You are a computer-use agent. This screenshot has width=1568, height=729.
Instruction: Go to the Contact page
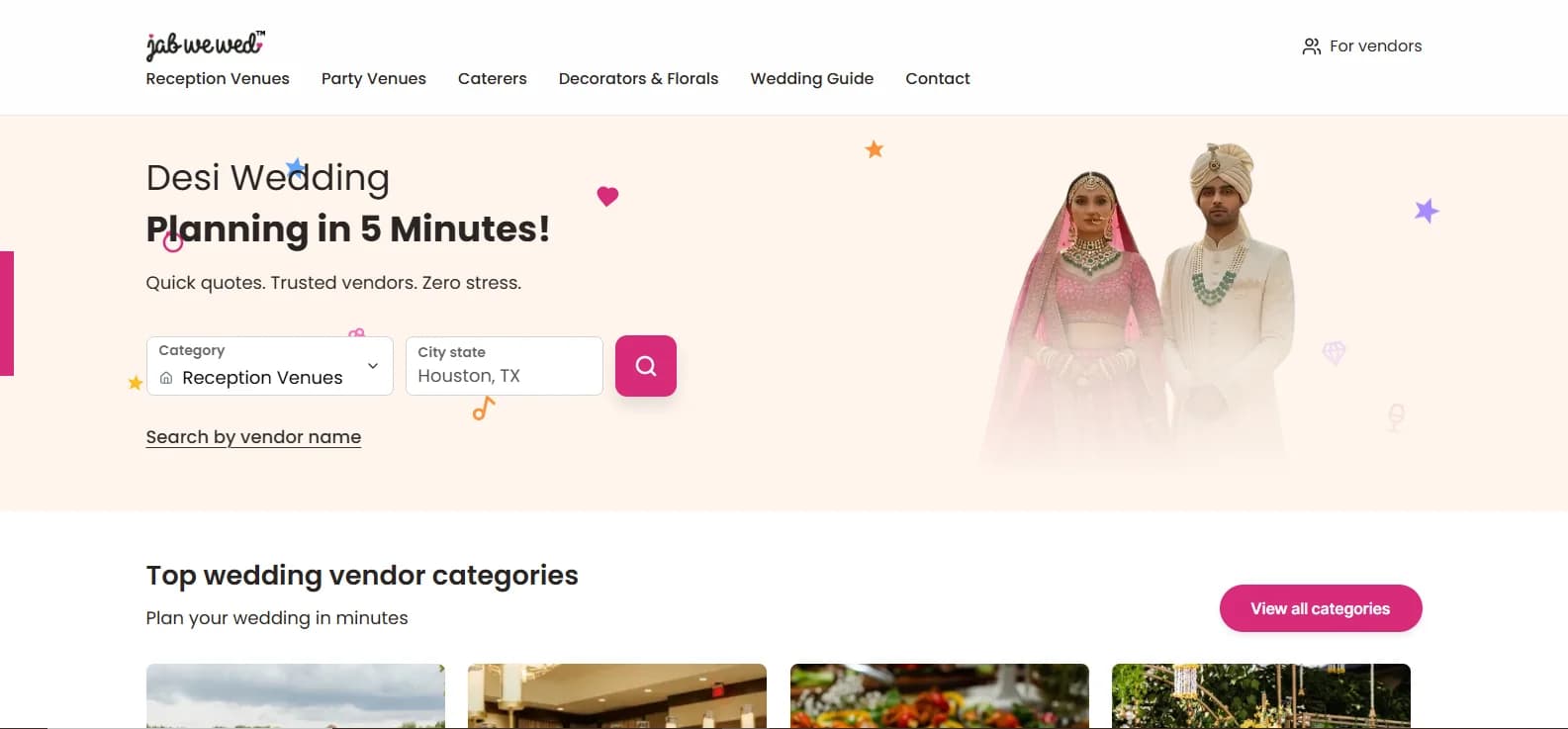(938, 78)
